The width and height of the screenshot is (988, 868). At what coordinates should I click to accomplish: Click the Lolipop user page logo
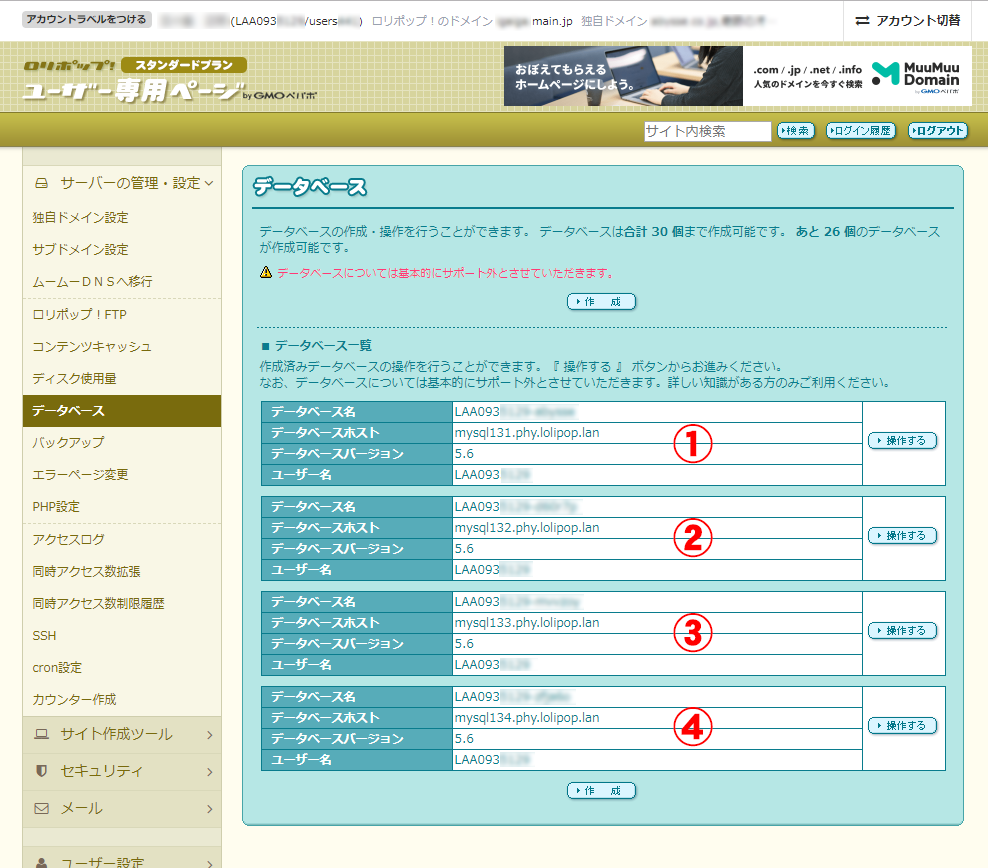click(x=135, y=80)
